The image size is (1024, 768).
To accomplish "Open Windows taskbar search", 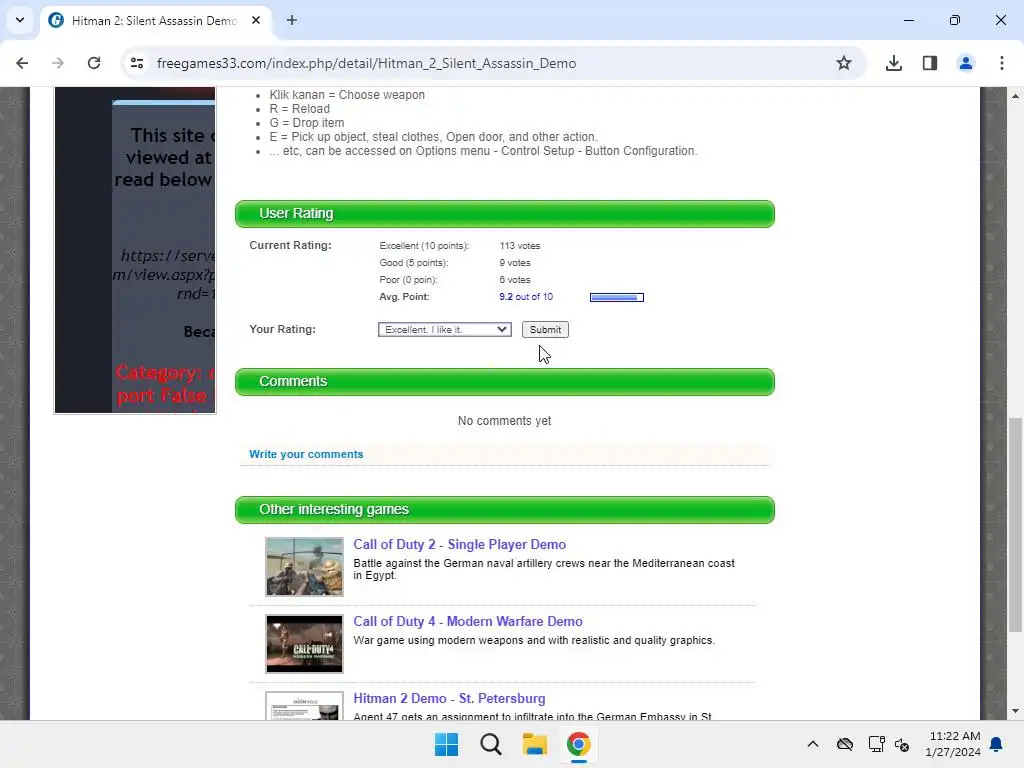I will (x=490, y=744).
